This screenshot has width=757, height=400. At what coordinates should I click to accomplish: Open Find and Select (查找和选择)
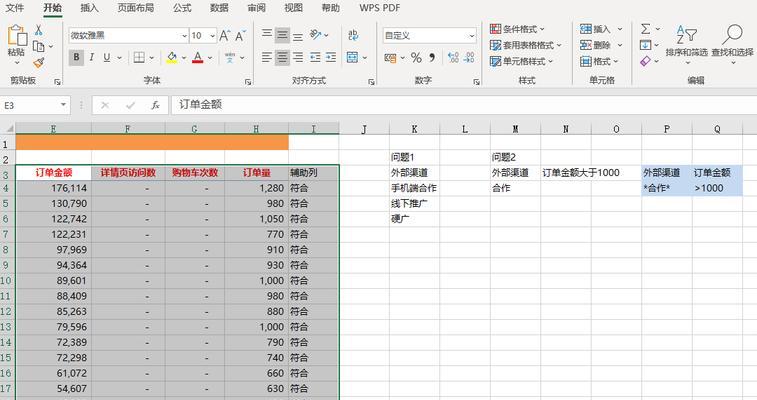pyautogui.click(x=733, y=42)
